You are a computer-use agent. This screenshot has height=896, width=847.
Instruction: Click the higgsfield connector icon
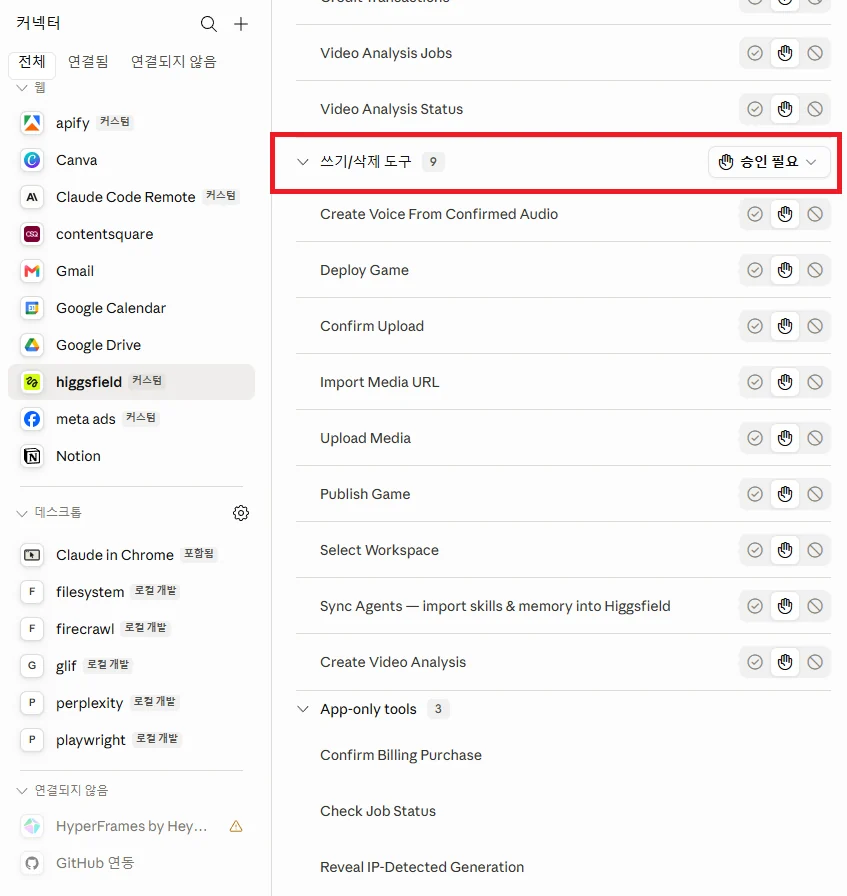[x=32, y=382]
